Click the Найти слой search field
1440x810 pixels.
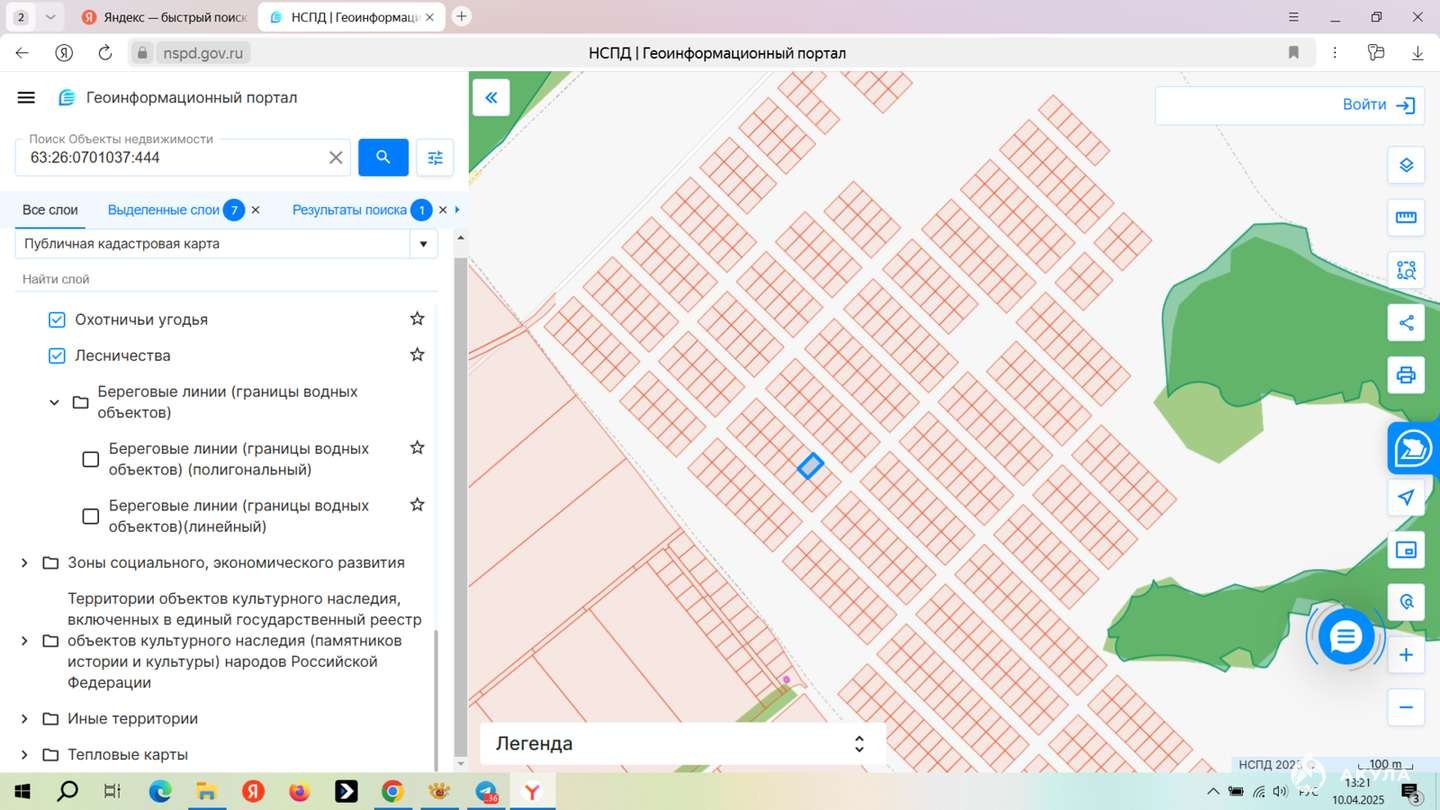click(226, 279)
